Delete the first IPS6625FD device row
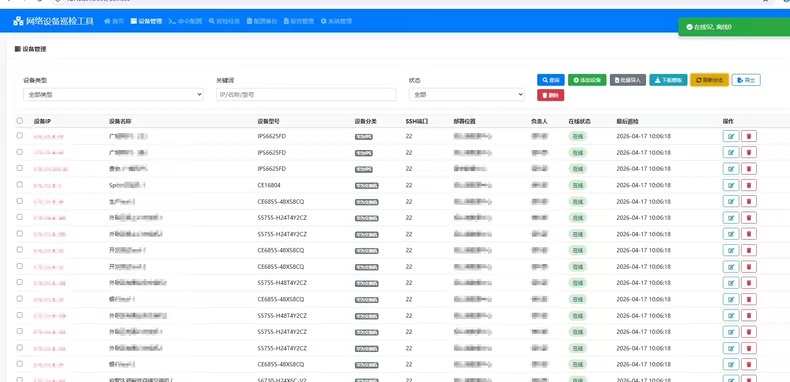790x382 pixels. (749, 136)
